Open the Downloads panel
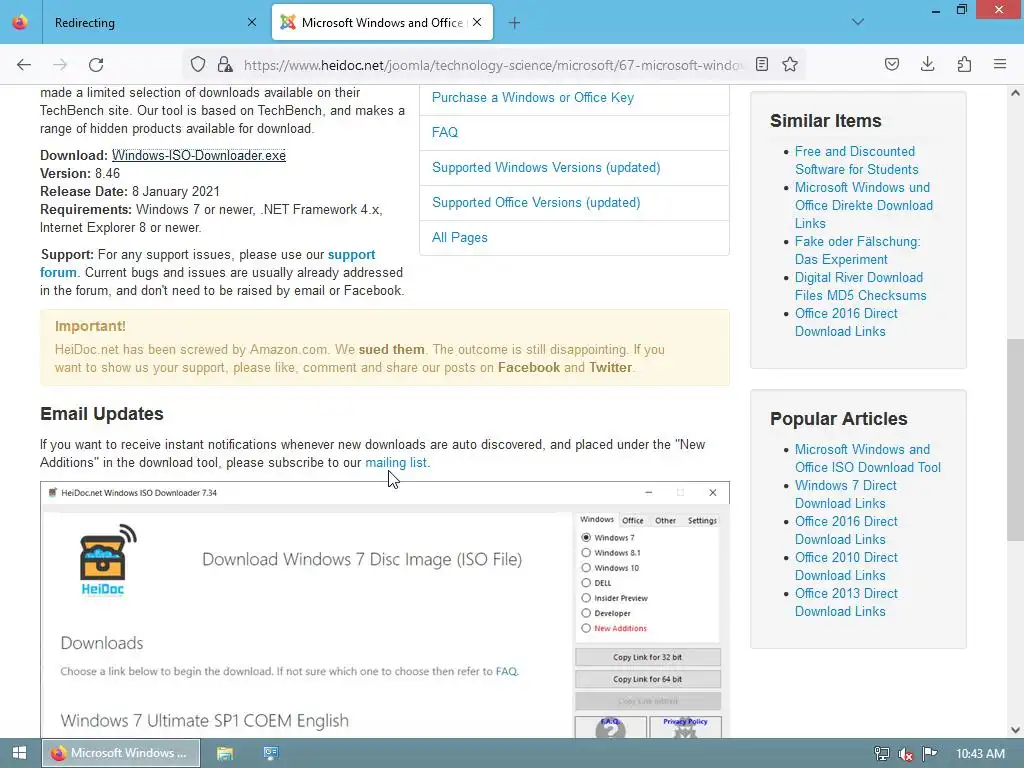 (x=927, y=64)
